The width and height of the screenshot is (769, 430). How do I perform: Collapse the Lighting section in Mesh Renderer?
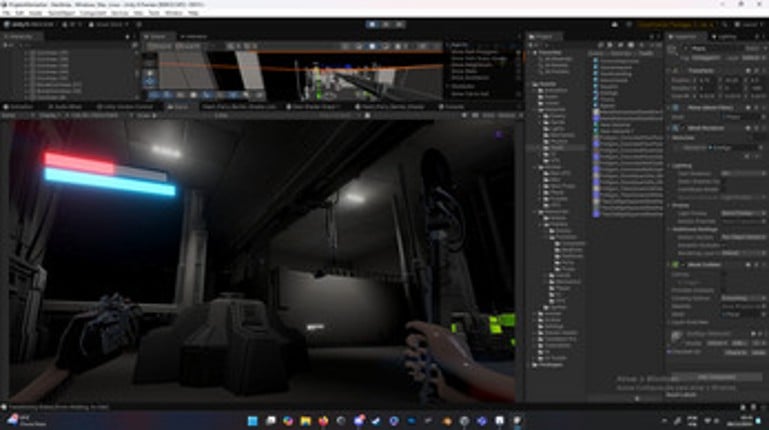[671, 162]
